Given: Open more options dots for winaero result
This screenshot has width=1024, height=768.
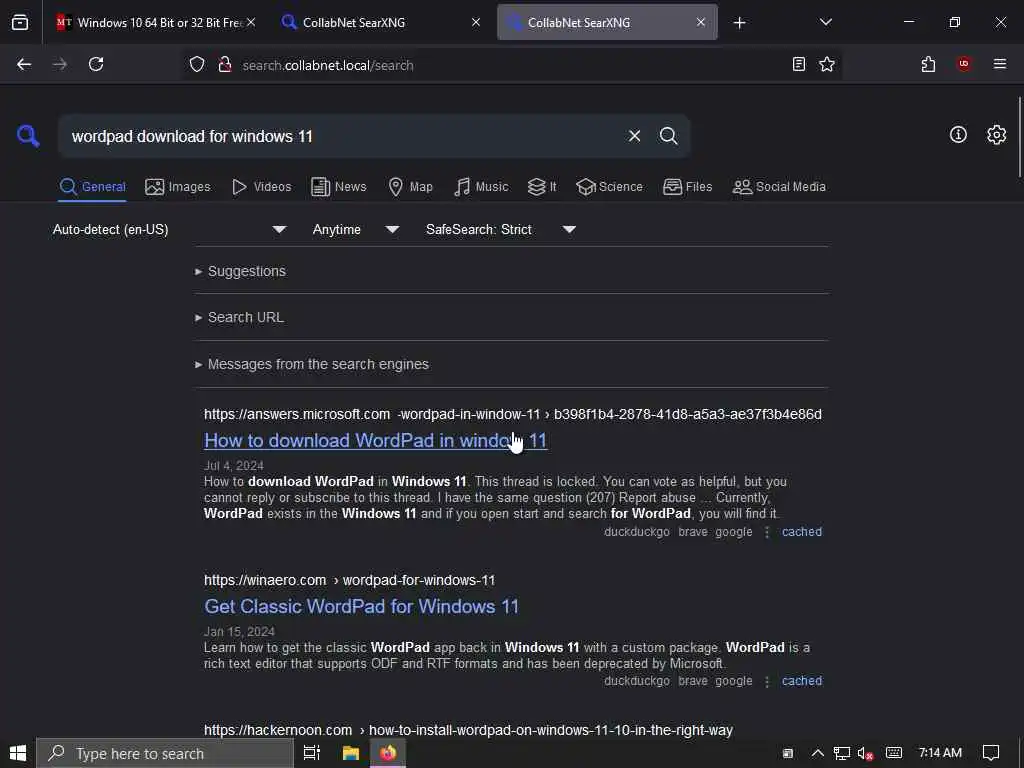Looking at the screenshot, I should pos(767,681).
